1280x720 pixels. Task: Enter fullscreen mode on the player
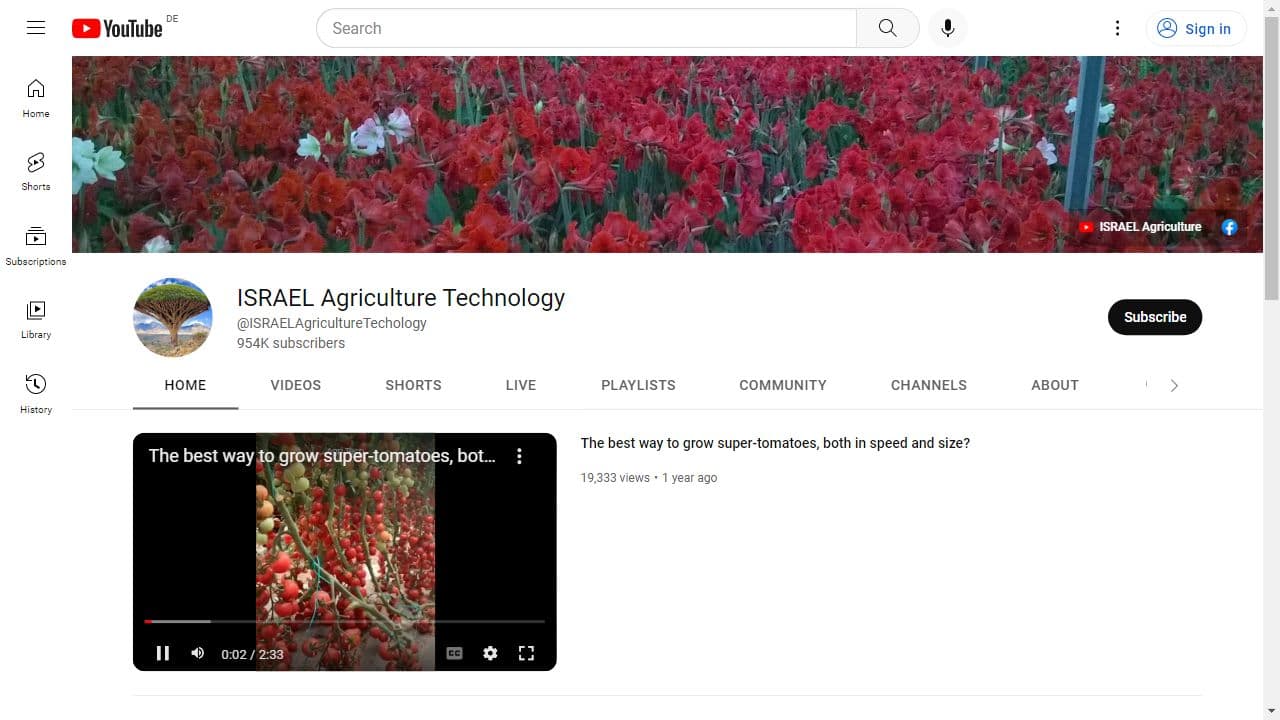526,653
